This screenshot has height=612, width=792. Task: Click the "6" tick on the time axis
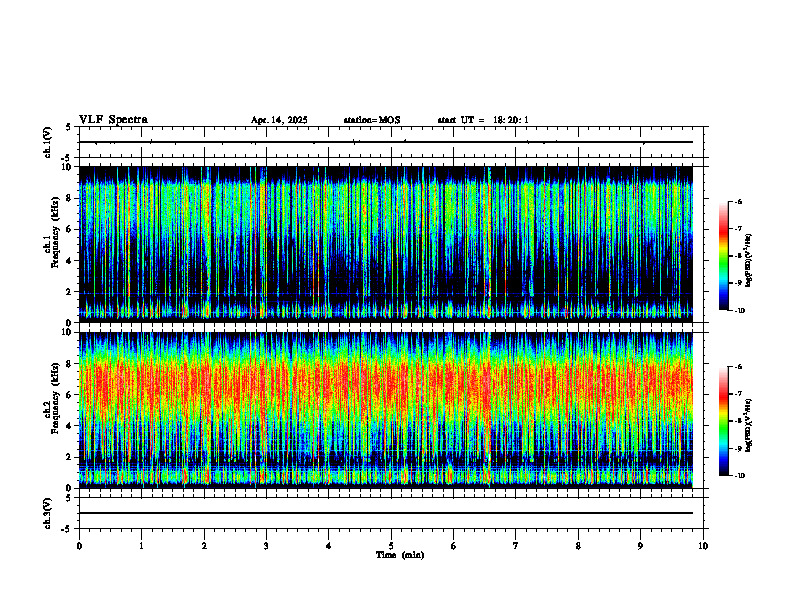click(x=454, y=546)
